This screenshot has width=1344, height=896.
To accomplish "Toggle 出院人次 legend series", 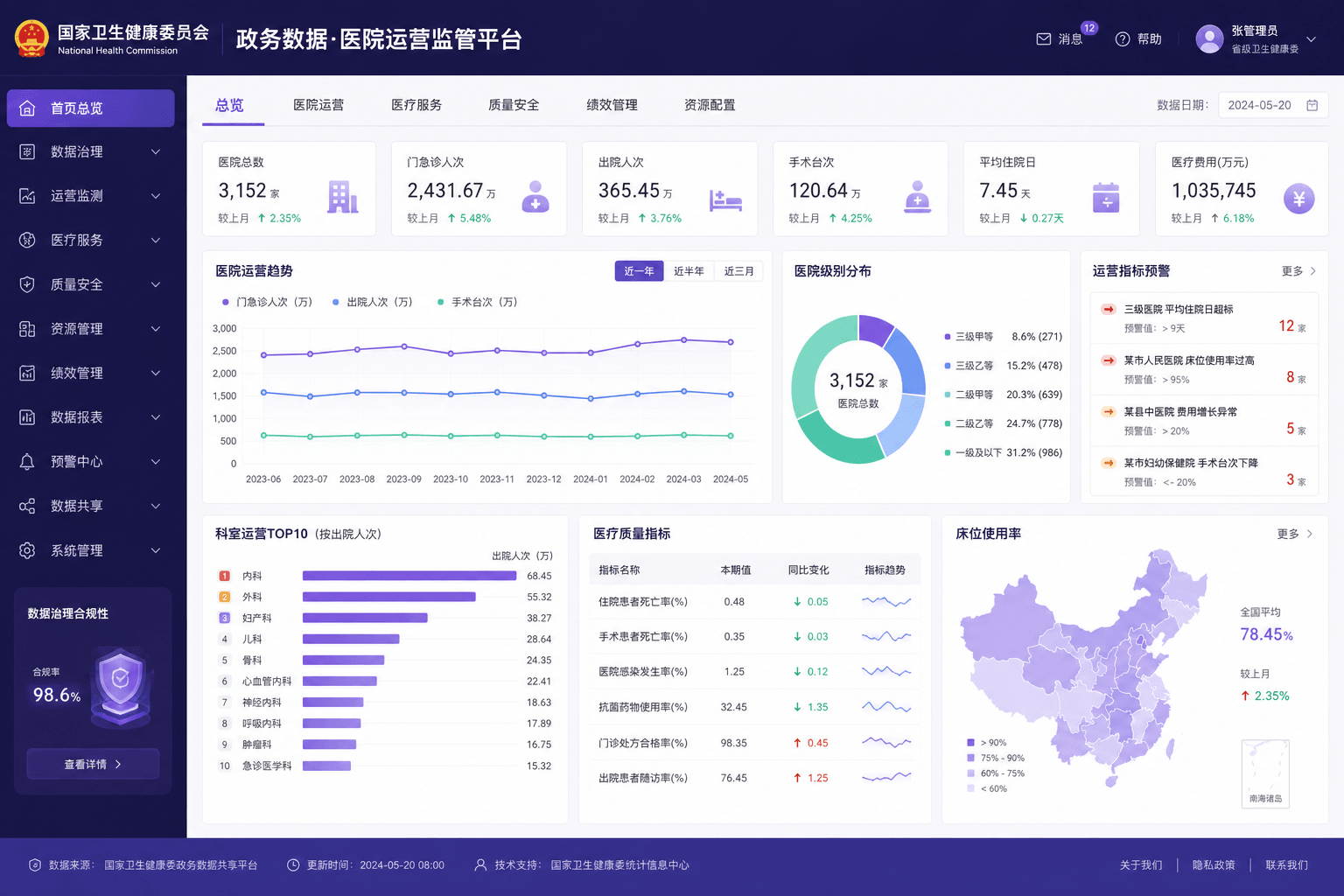I will (x=372, y=302).
